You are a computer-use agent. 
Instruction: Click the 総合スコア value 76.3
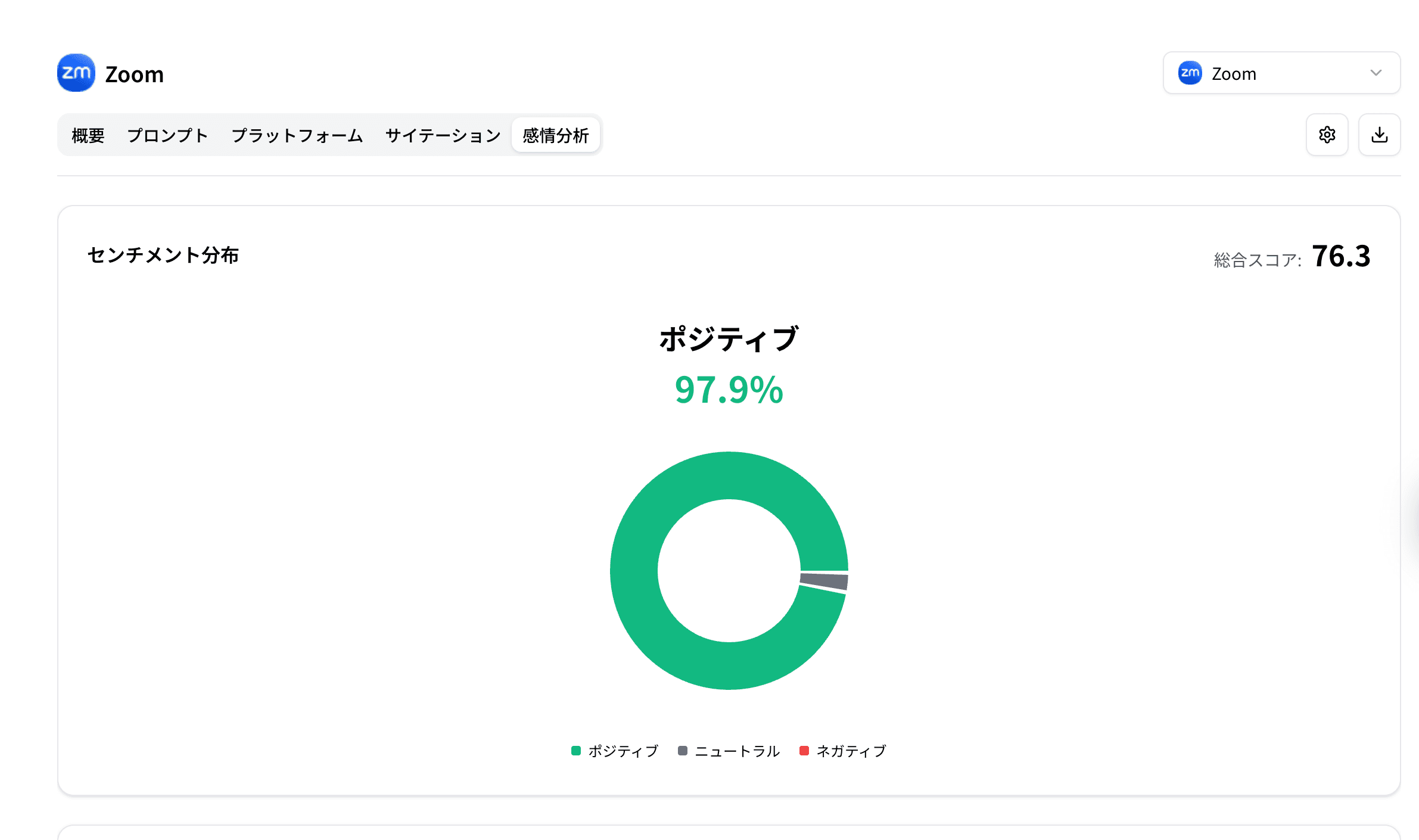[x=1340, y=256]
